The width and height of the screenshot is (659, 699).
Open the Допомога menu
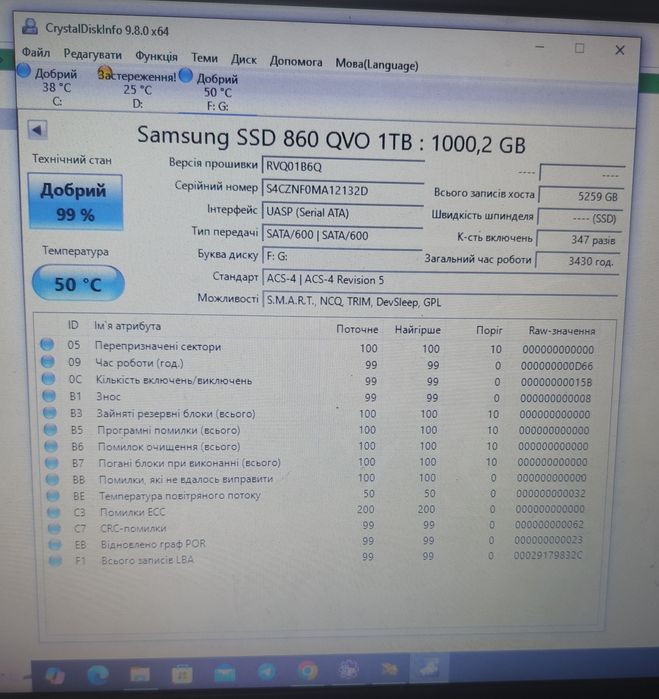[x=296, y=62]
